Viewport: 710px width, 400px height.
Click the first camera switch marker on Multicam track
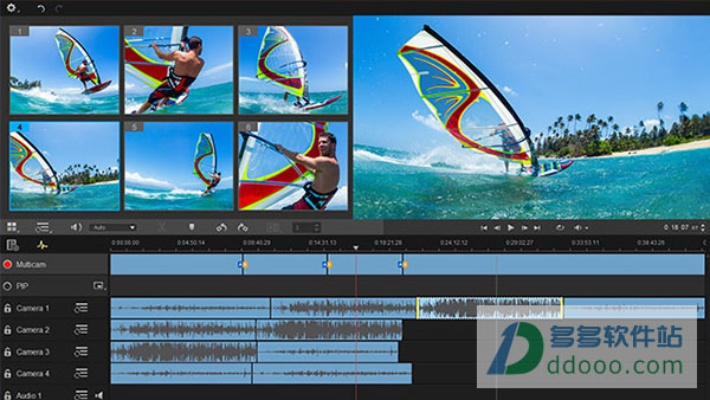click(241, 264)
